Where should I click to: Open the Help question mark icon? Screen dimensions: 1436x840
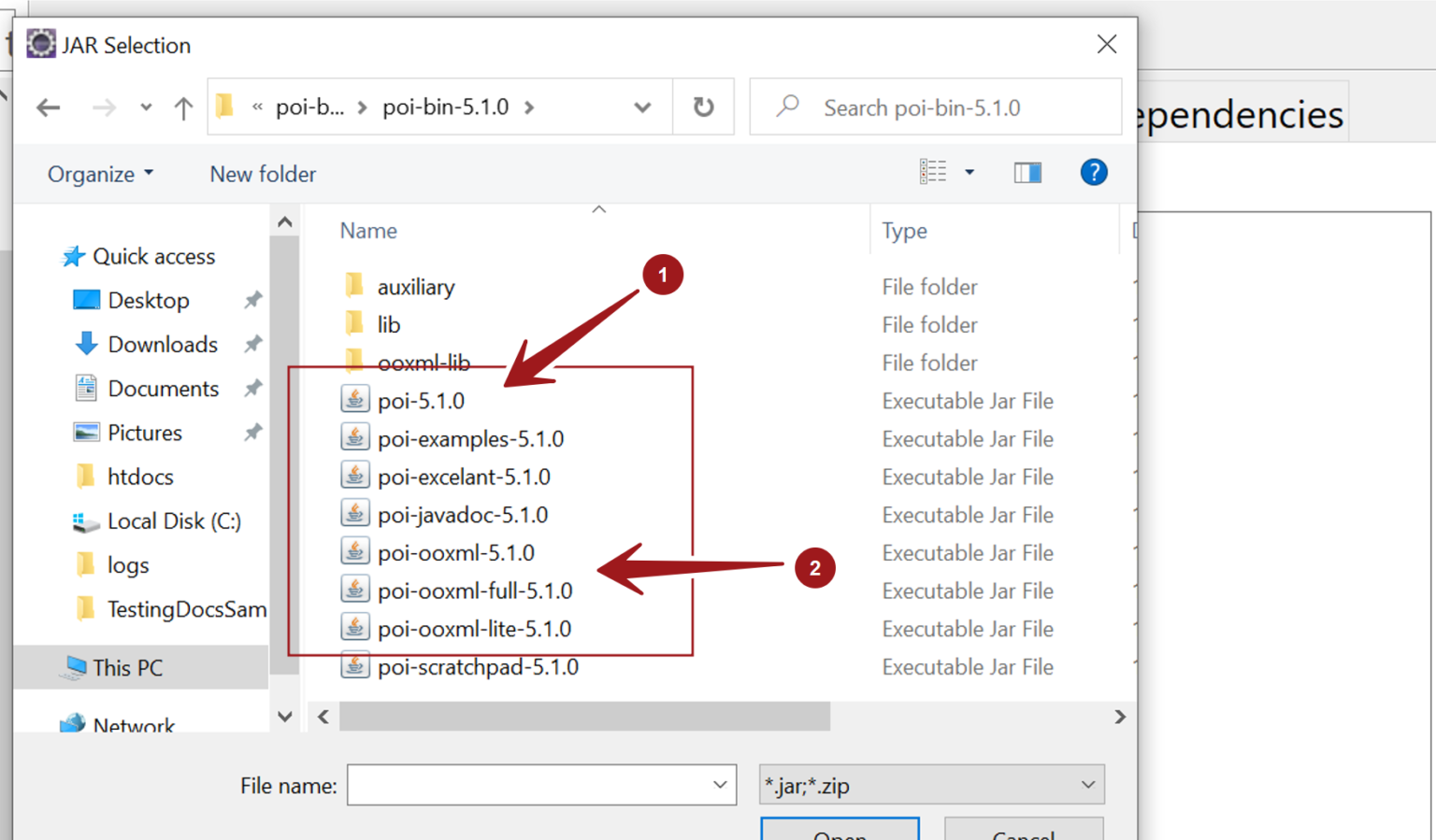1094,172
